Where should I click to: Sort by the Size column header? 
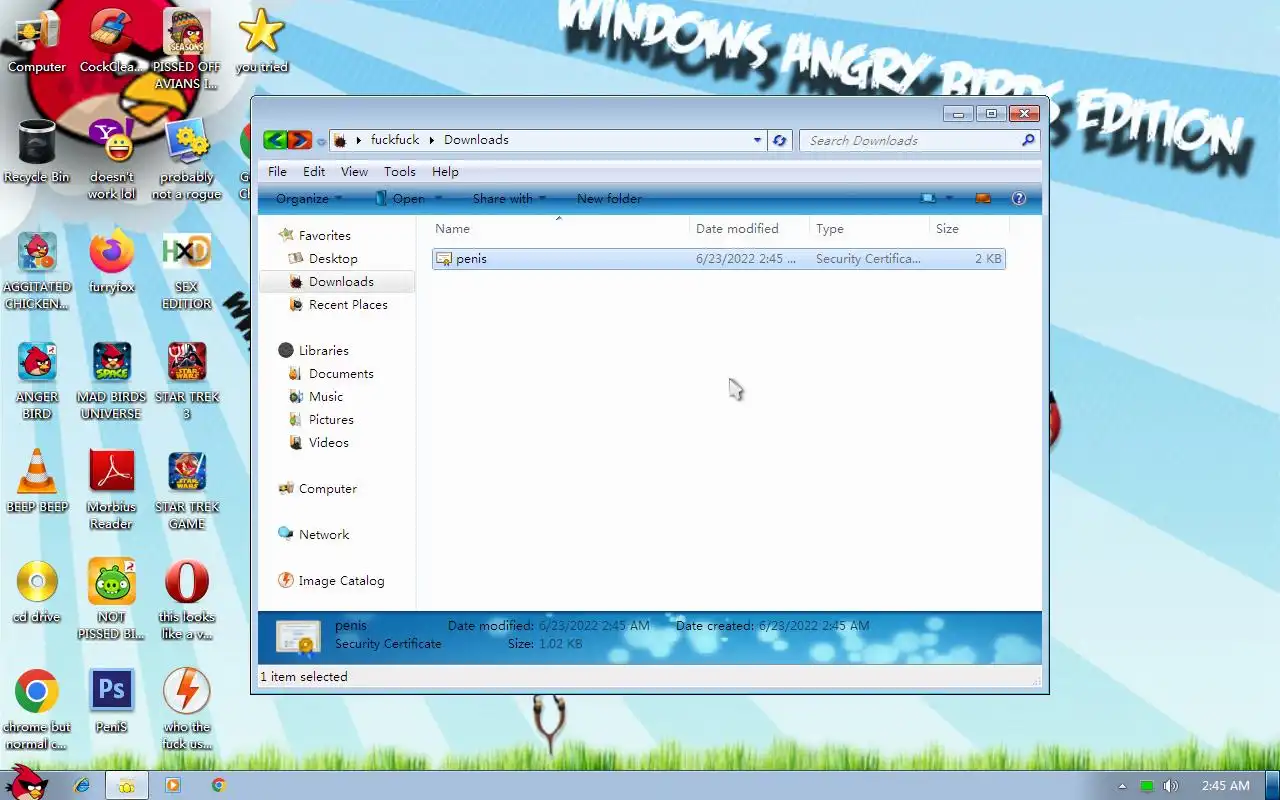point(968,228)
